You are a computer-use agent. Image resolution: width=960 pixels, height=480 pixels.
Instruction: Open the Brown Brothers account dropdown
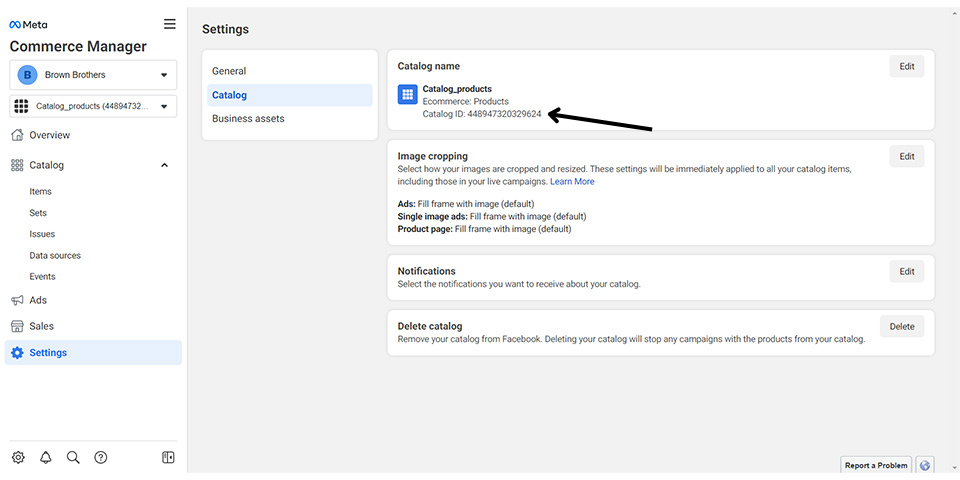93,75
